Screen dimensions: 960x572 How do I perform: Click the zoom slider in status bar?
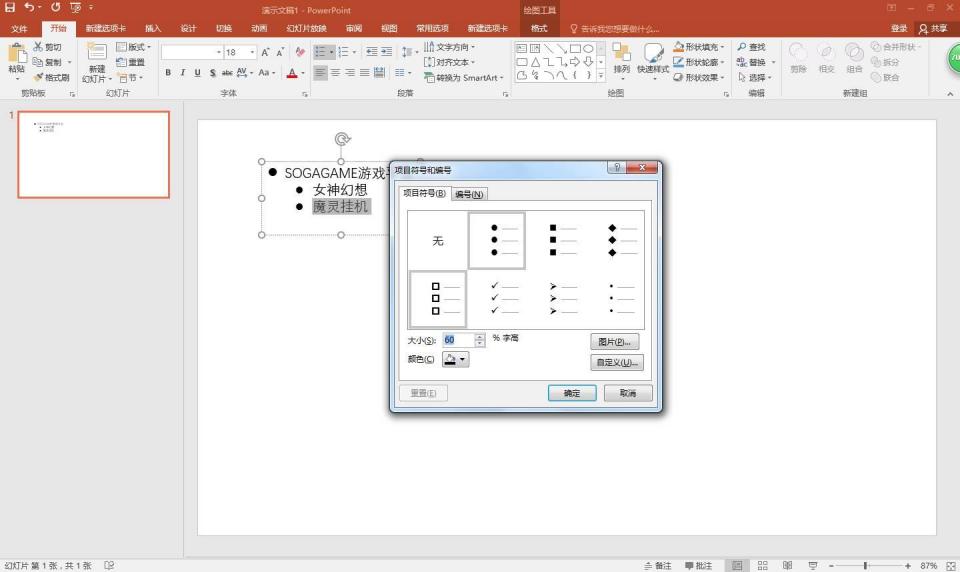pyautogui.click(x=864, y=566)
